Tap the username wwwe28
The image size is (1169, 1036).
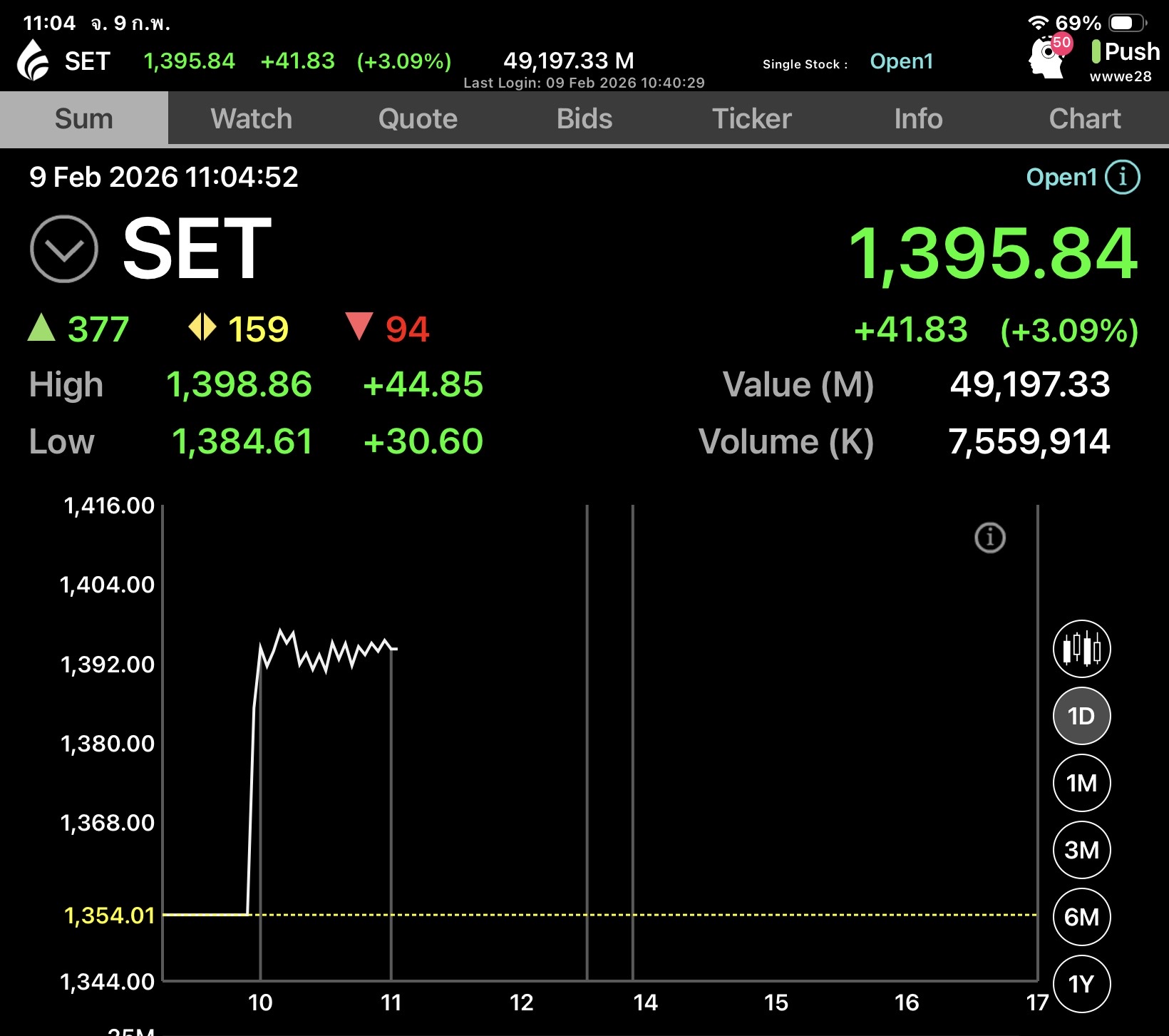pos(1121,76)
